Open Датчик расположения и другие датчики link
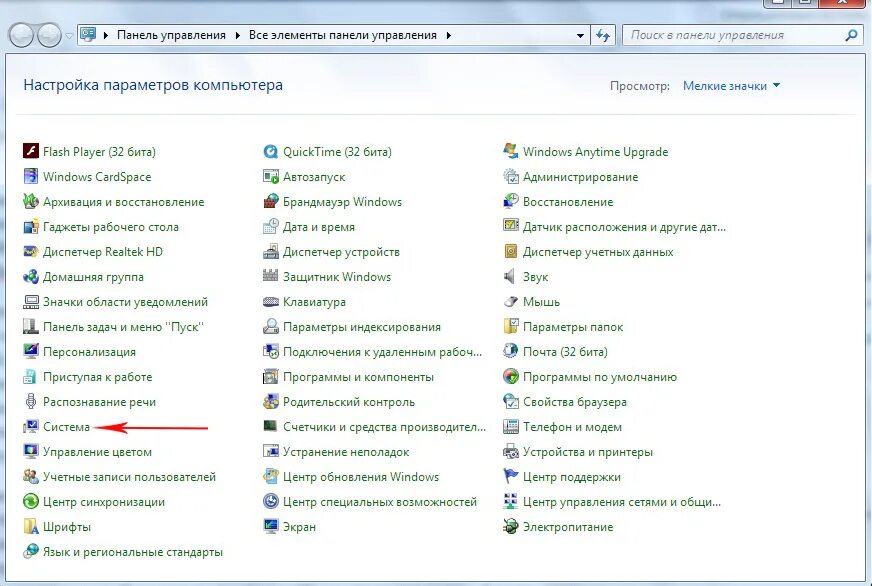872x586 pixels. coord(624,227)
